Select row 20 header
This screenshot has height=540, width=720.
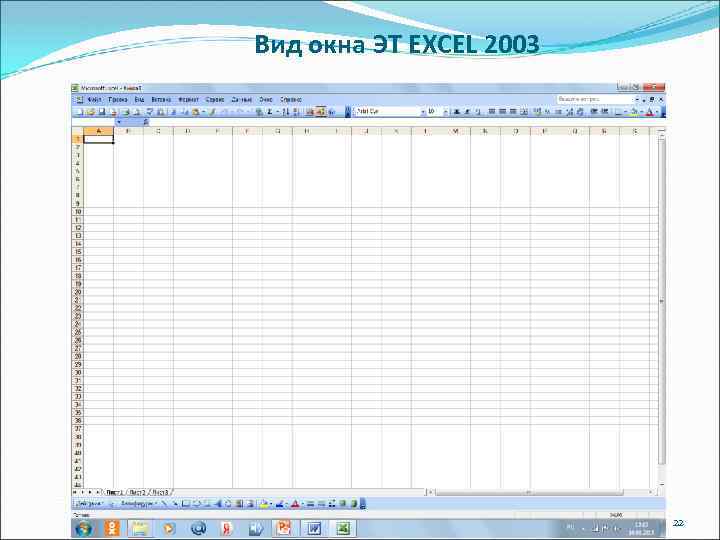click(78, 292)
